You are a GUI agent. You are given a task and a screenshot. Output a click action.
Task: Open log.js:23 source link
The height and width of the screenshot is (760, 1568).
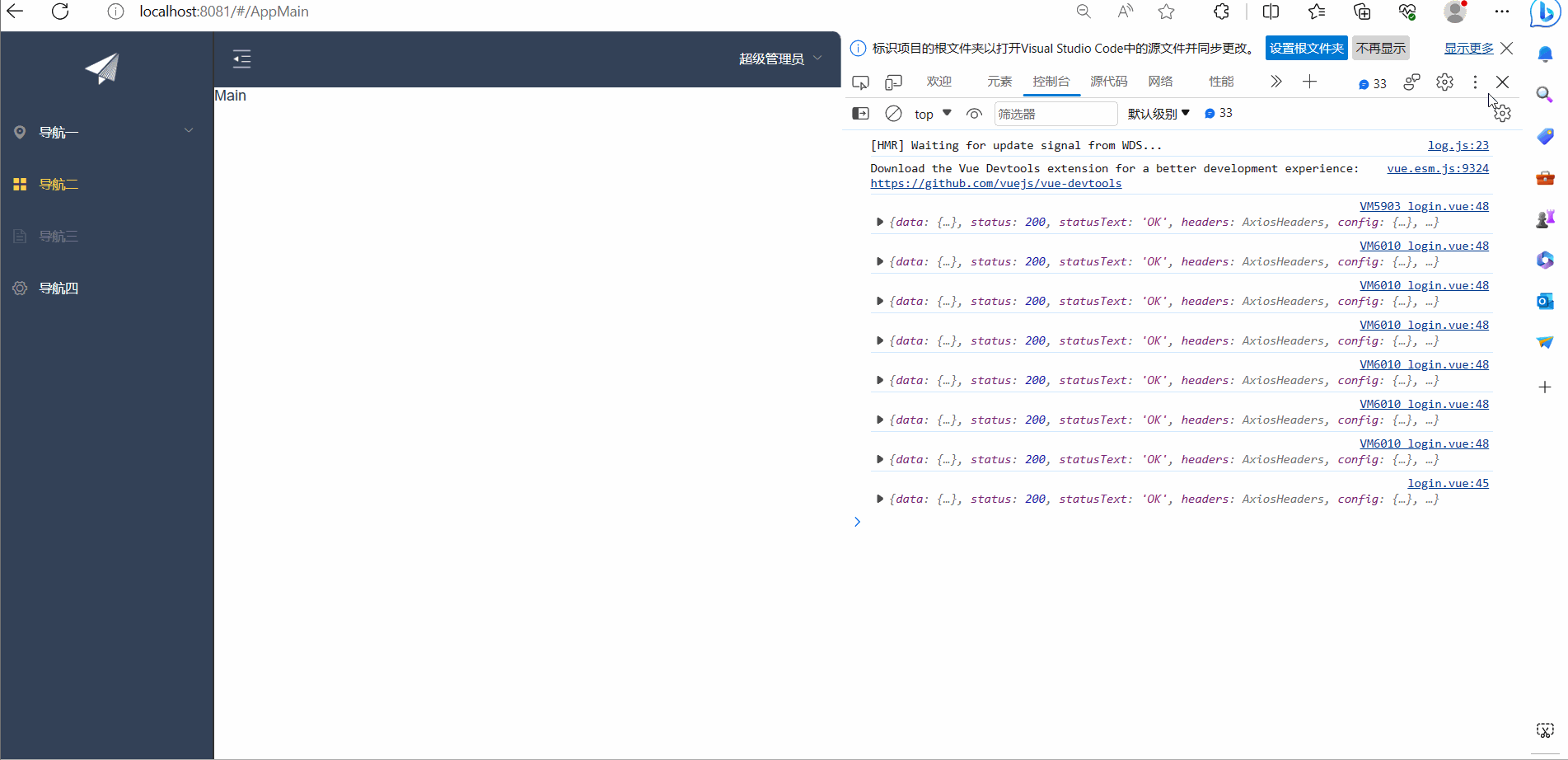point(1458,145)
